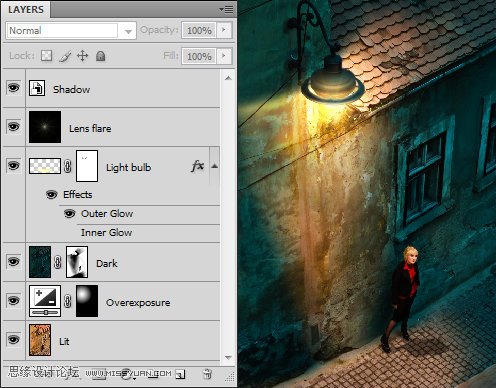Hide the Shadow layer

(13, 88)
